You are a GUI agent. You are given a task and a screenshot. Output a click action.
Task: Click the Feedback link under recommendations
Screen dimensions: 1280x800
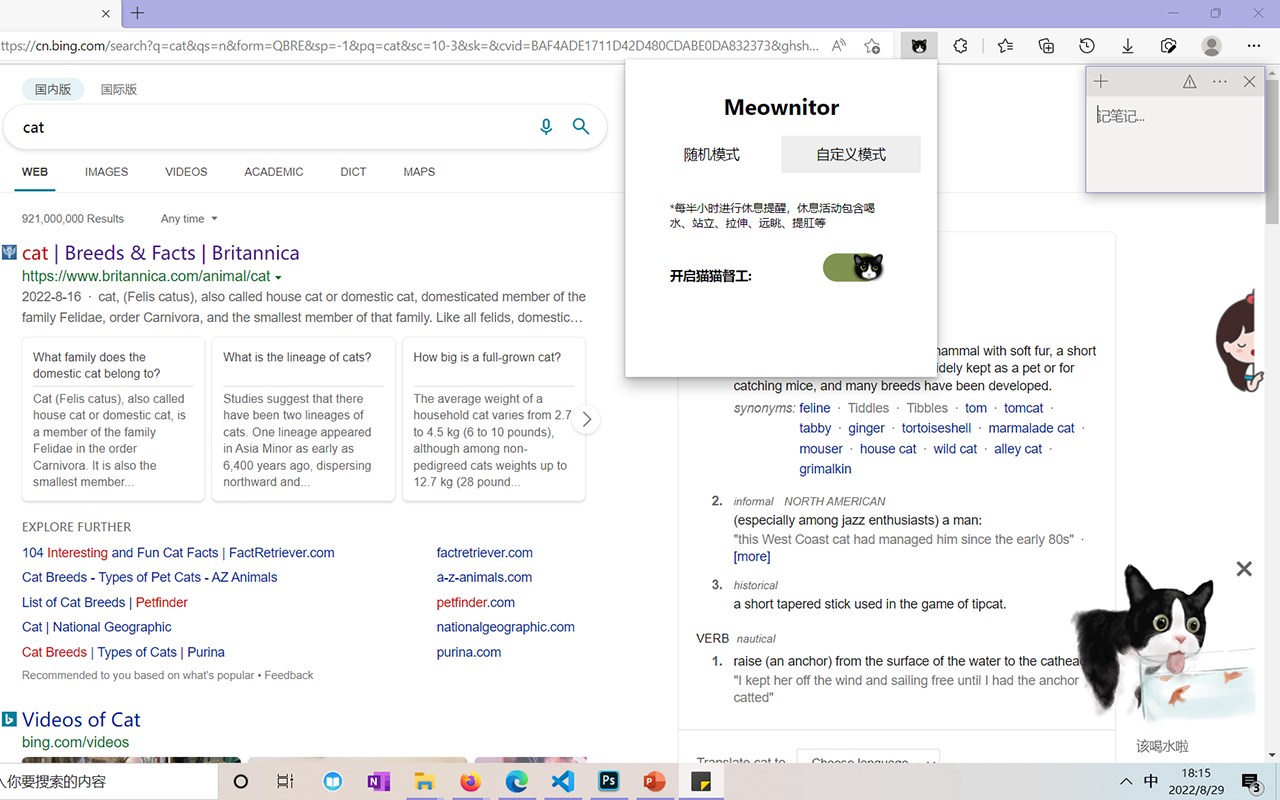click(x=289, y=676)
